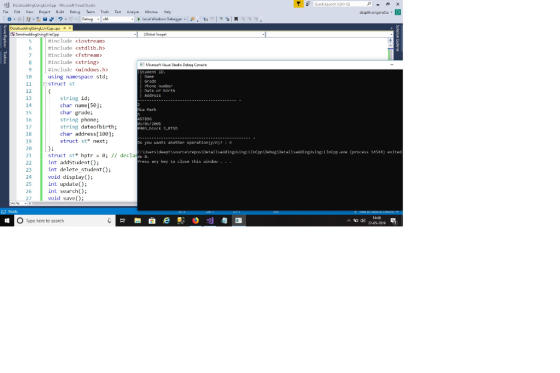Click the Quick Launch search box
Screen dimensions: 560x373
tap(342, 4)
